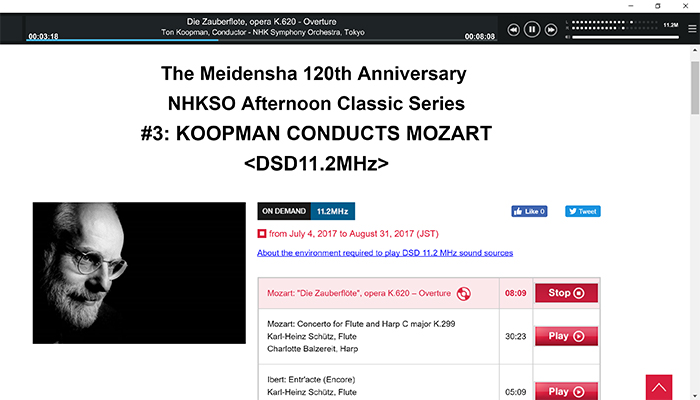
Task: Click the Ton Koopman portrait photo
Action: coord(139,273)
